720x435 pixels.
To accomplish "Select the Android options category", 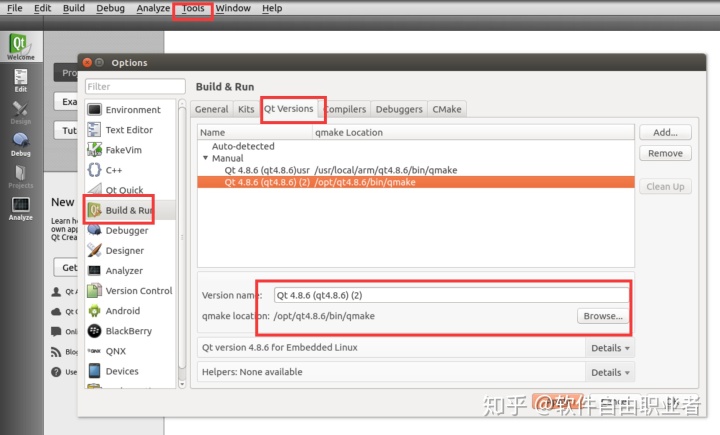I will tap(130, 311).
